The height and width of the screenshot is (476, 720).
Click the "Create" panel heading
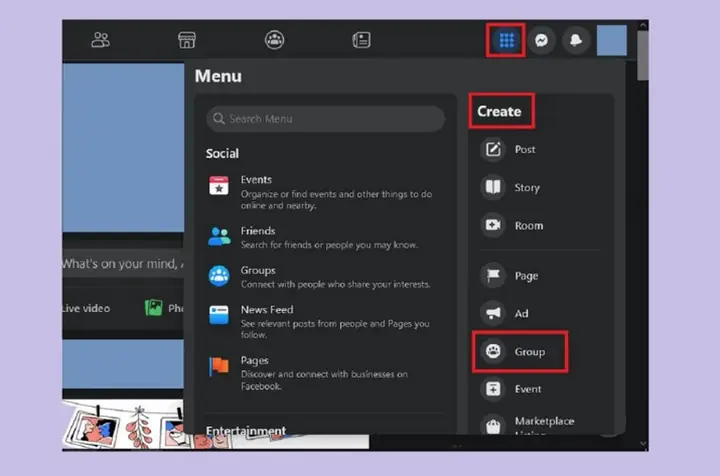pos(499,112)
